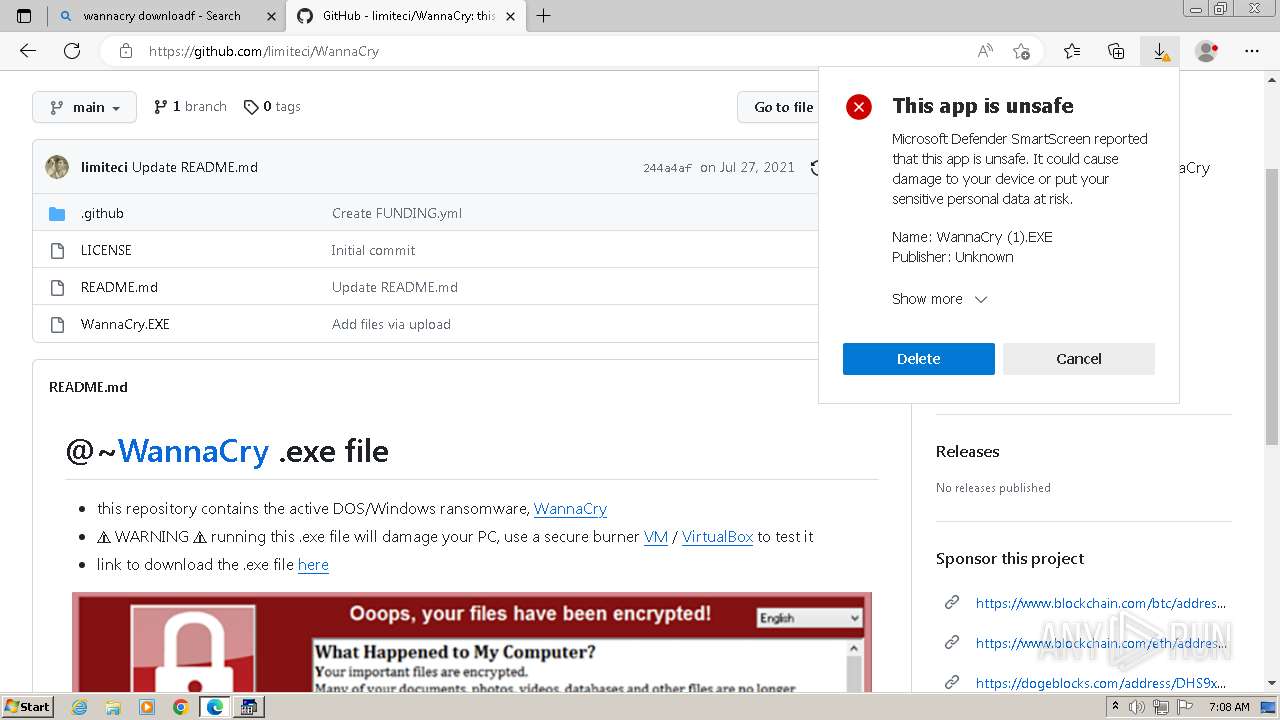Open Collections panel
This screenshot has width=1280, height=720.
click(x=1116, y=51)
